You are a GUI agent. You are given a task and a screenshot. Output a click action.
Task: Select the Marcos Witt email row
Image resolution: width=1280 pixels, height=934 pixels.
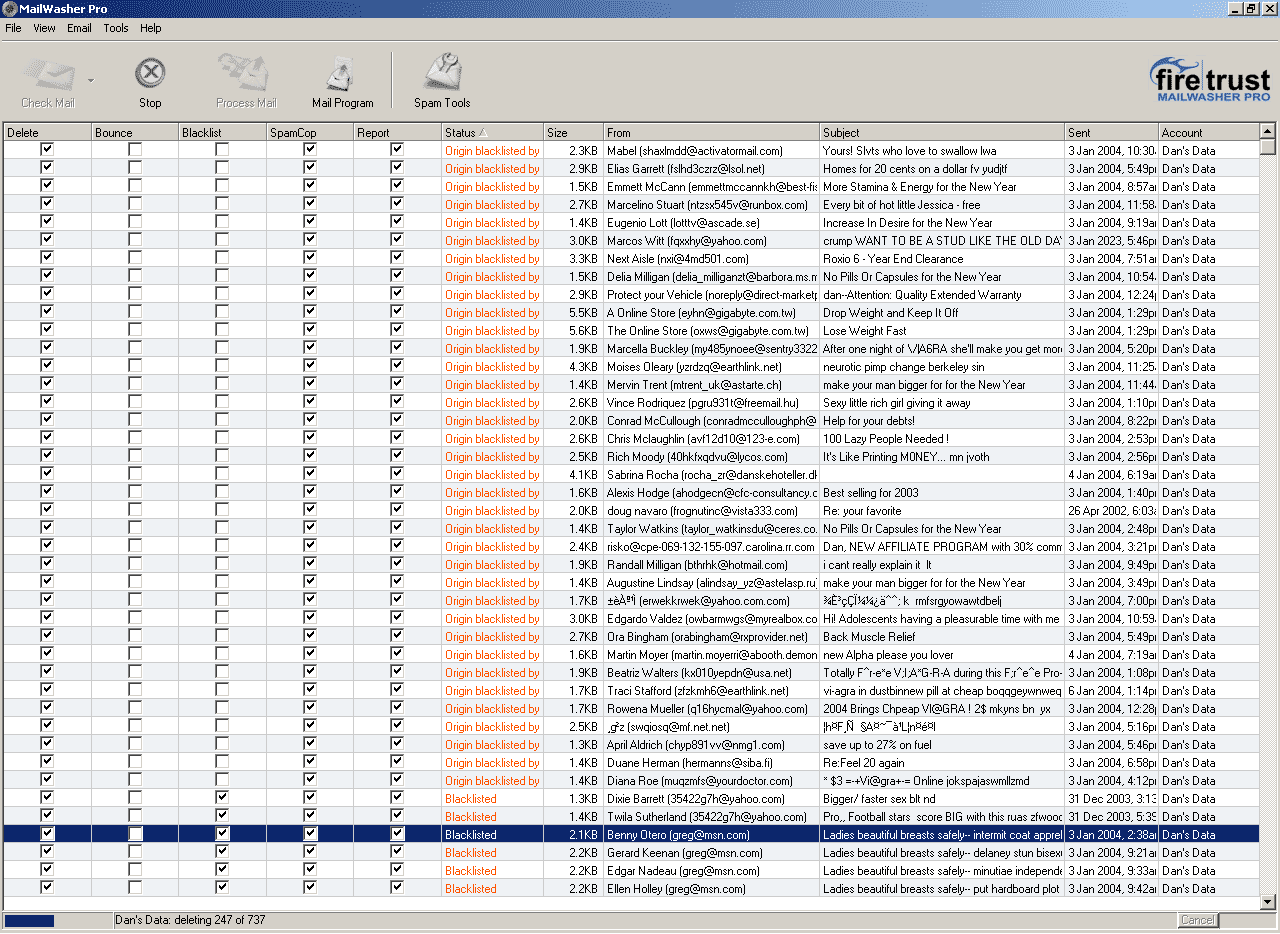[630, 240]
